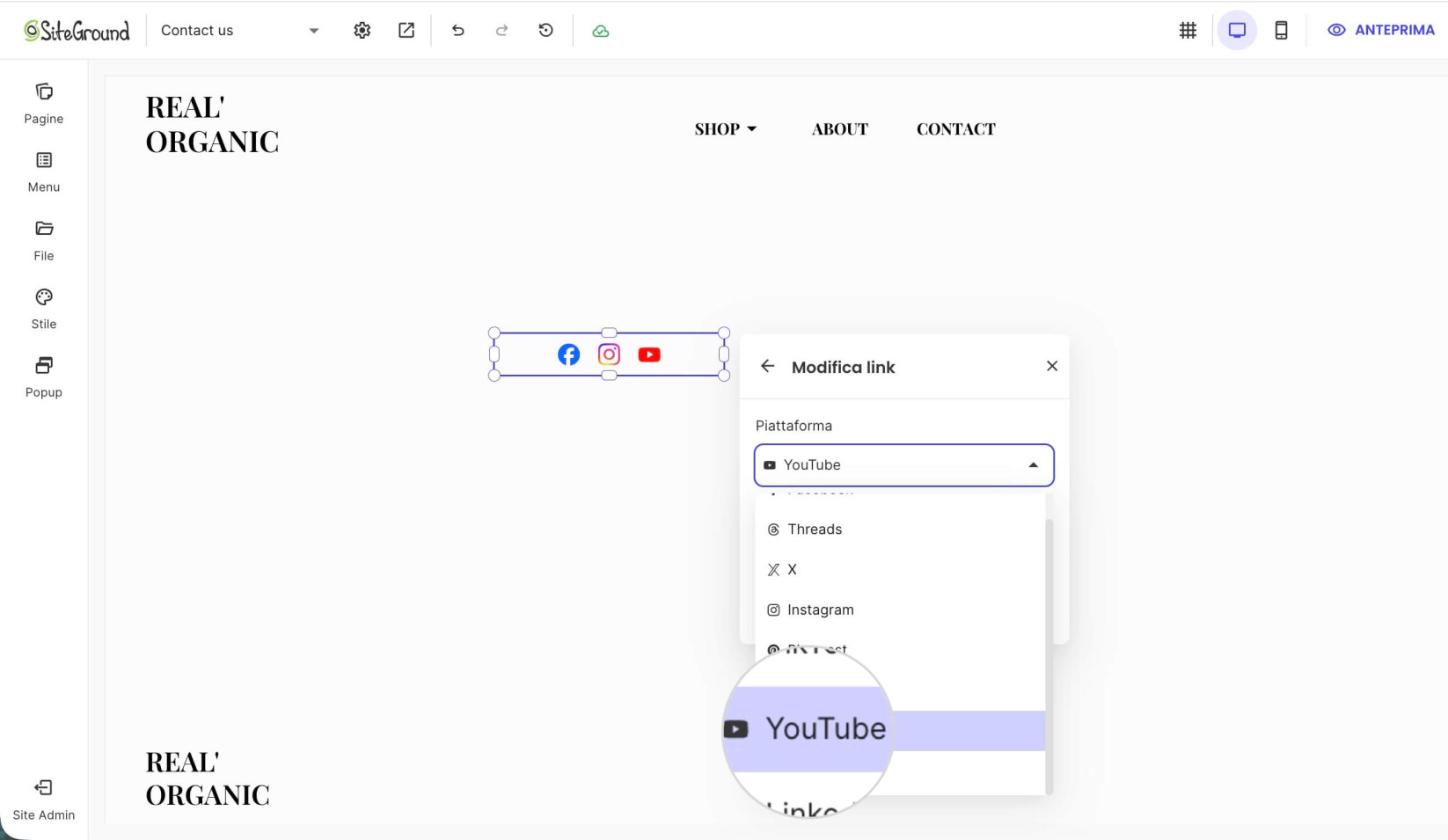The image size is (1448, 840).
Task: Expand the SHOP navigation menu
Action: coord(726,129)
